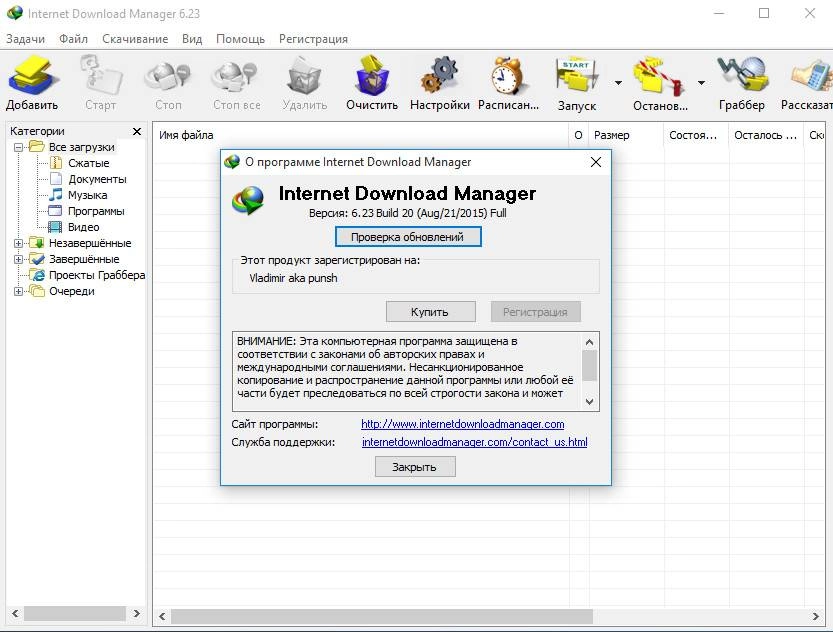Click the IDM icon in main title bar
Viewport: 833px width, 632px height.
click(14, 13)
